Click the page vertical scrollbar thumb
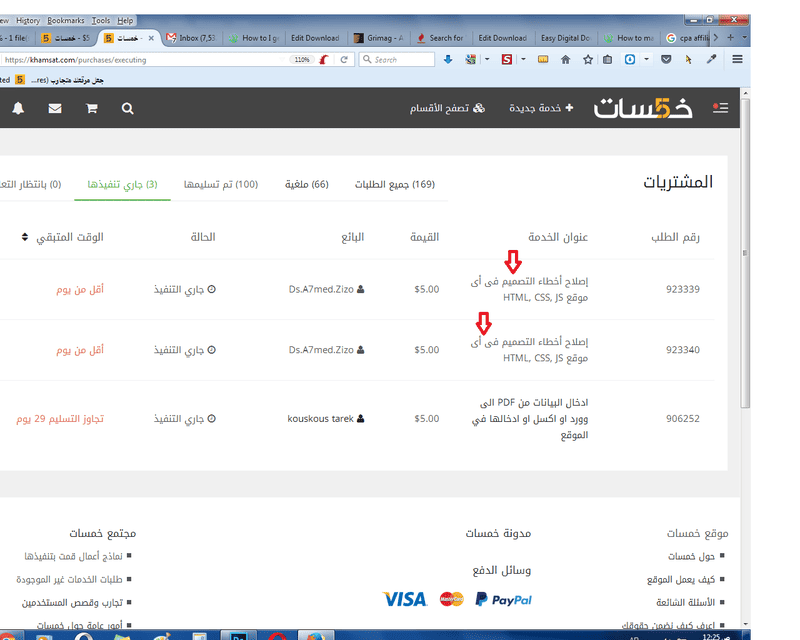800x640 pixels. tap(745, 253)
